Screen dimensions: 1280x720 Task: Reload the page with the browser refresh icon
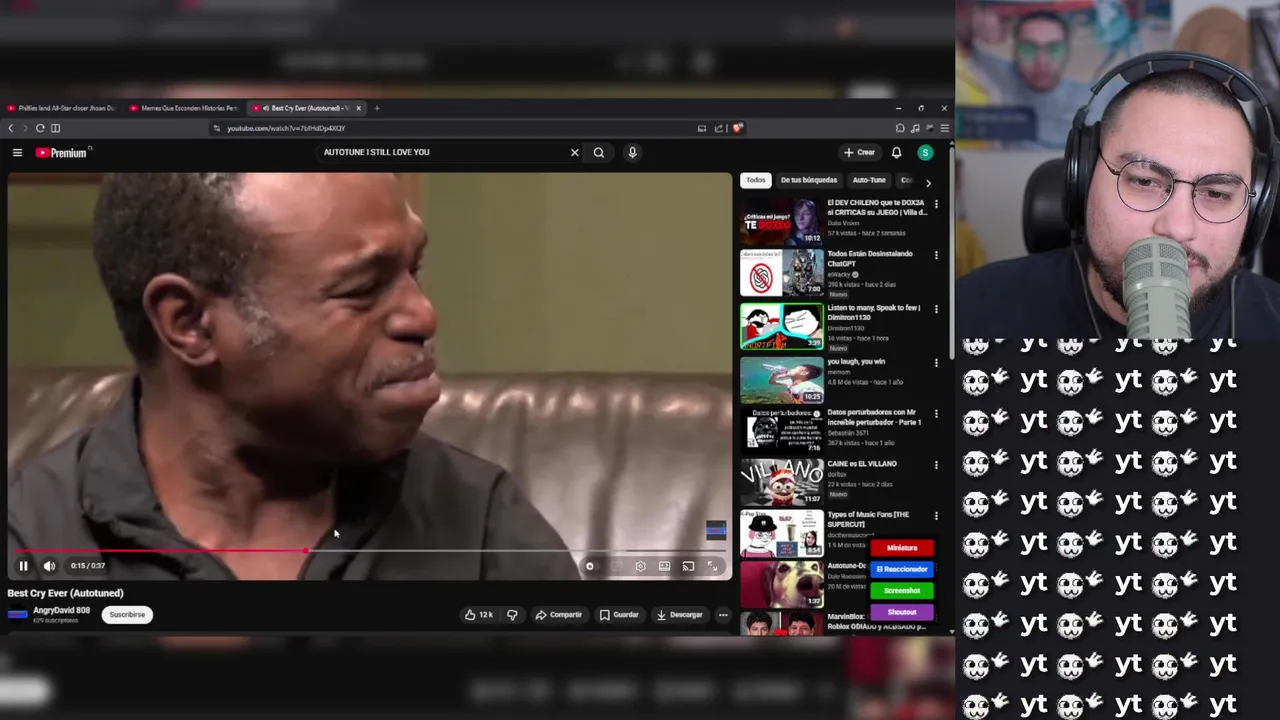coord(40,128)
